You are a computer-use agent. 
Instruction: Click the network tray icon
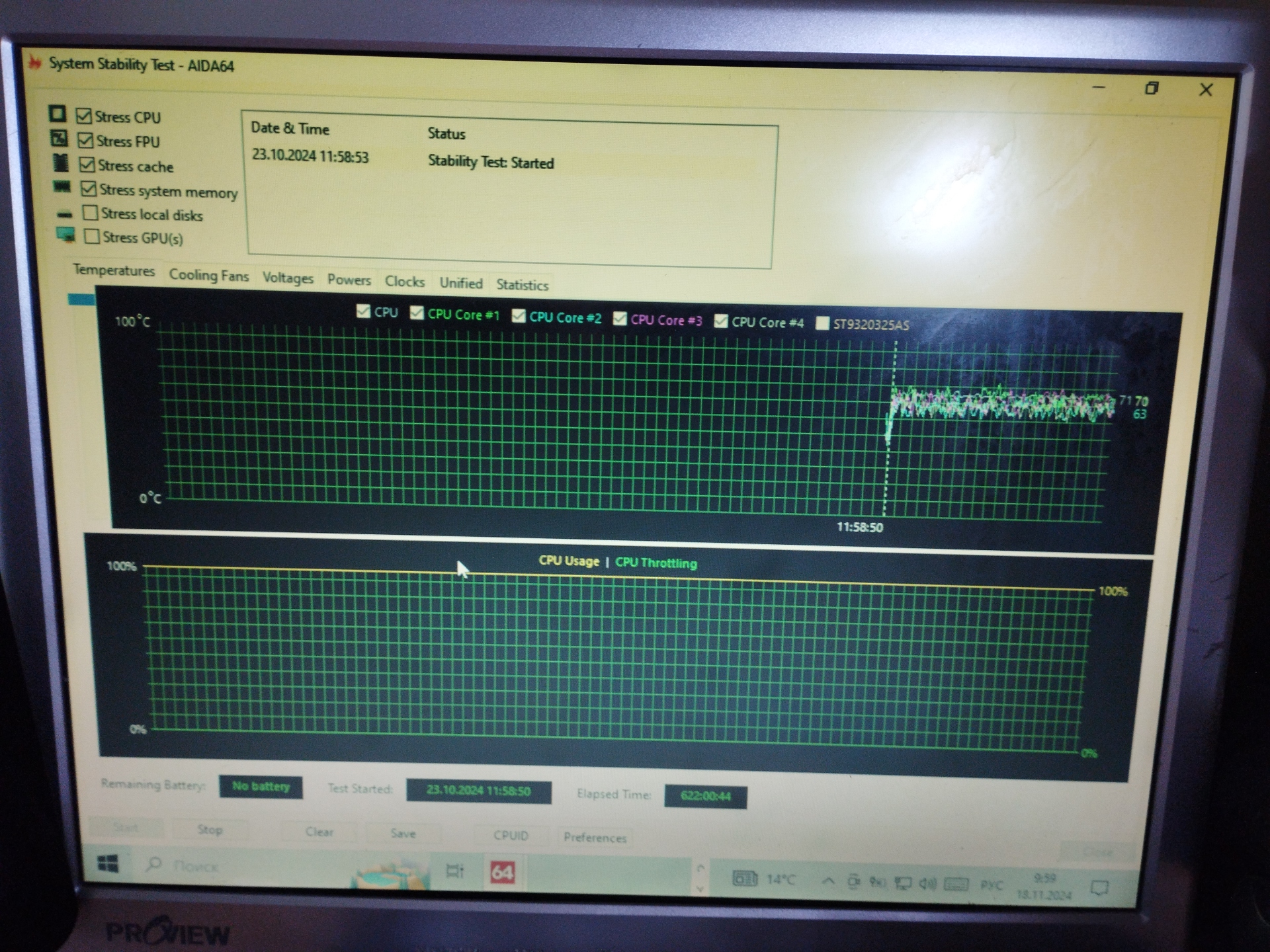tap(903, 883)
